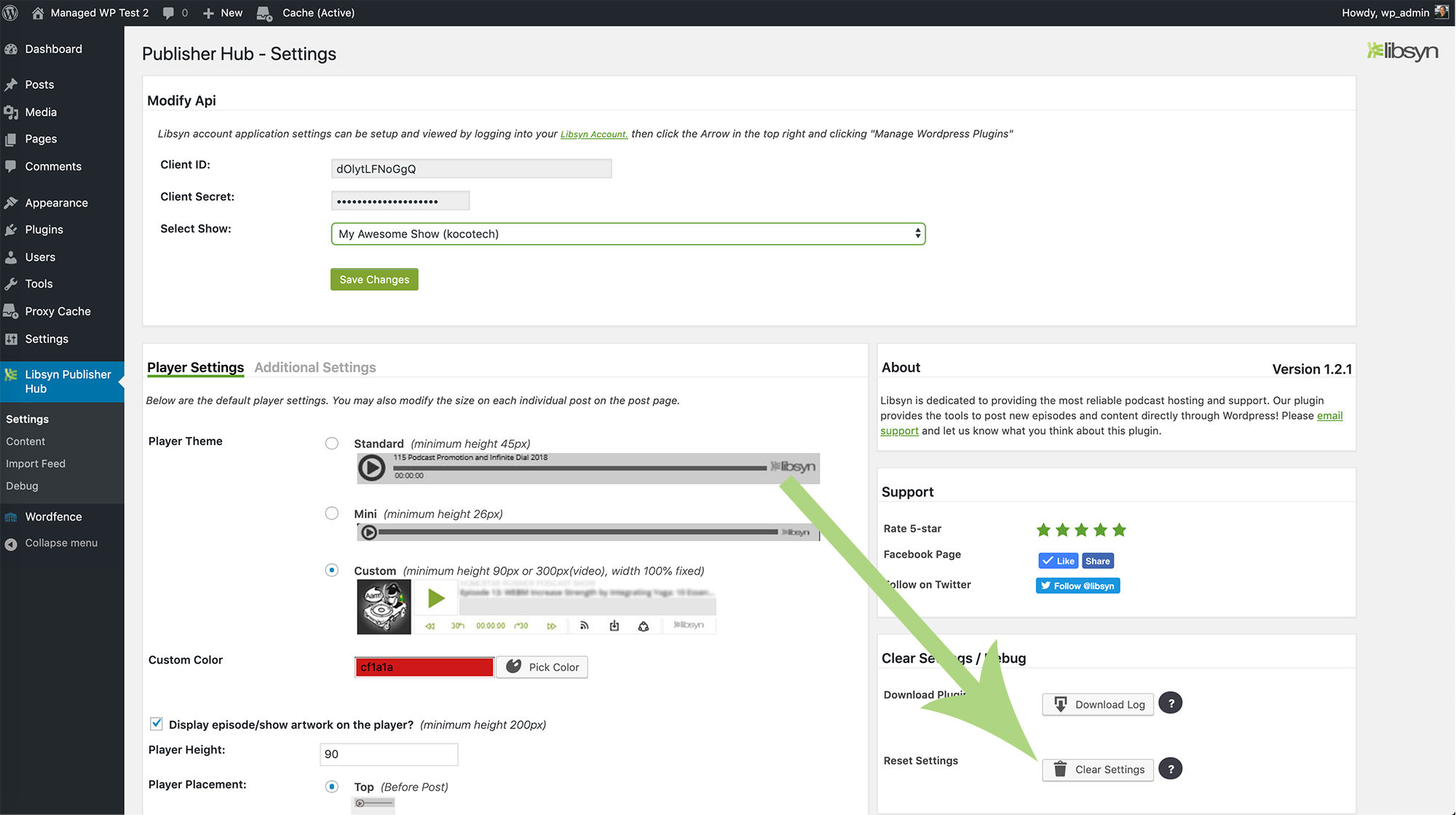Click the Tools wrench icon

coord(11,284)
